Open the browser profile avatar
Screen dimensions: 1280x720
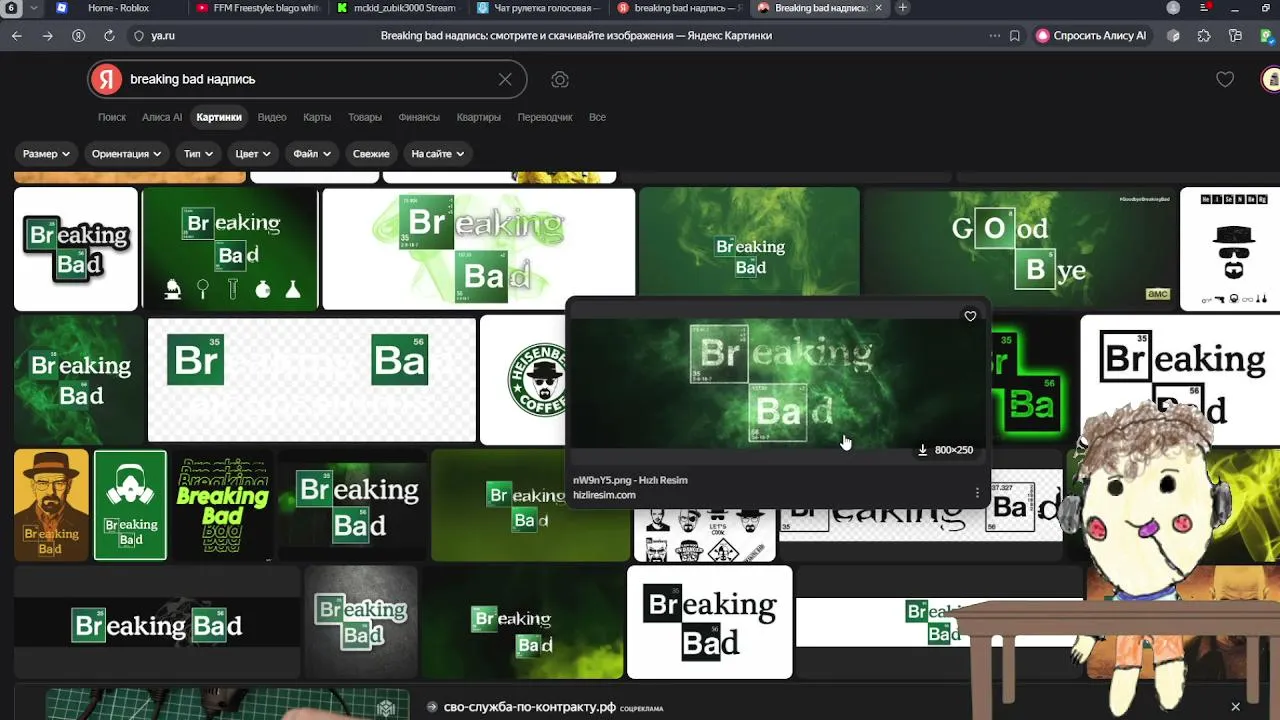click(x=1173, y=8)
